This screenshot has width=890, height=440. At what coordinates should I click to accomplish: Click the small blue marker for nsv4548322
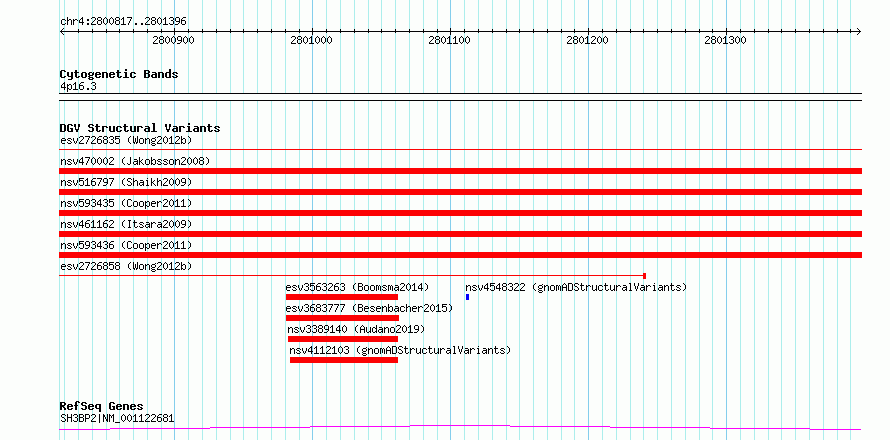[467, 297]
